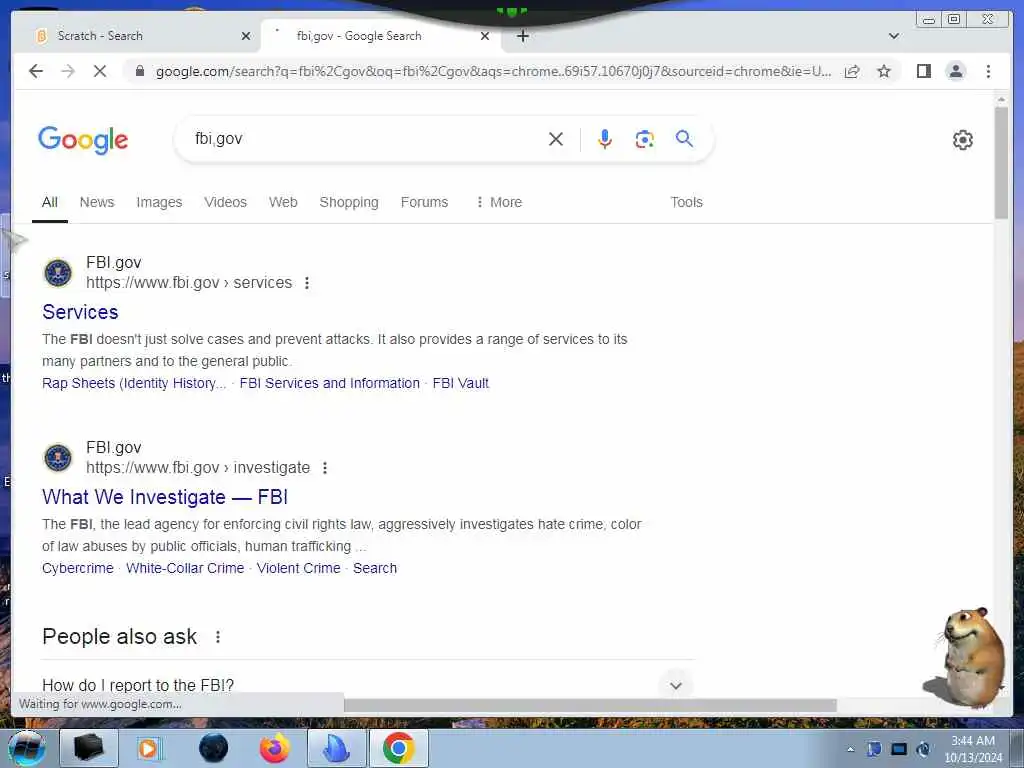Open the Rap Sheets (Identity History sitelink

click(134, 383)
